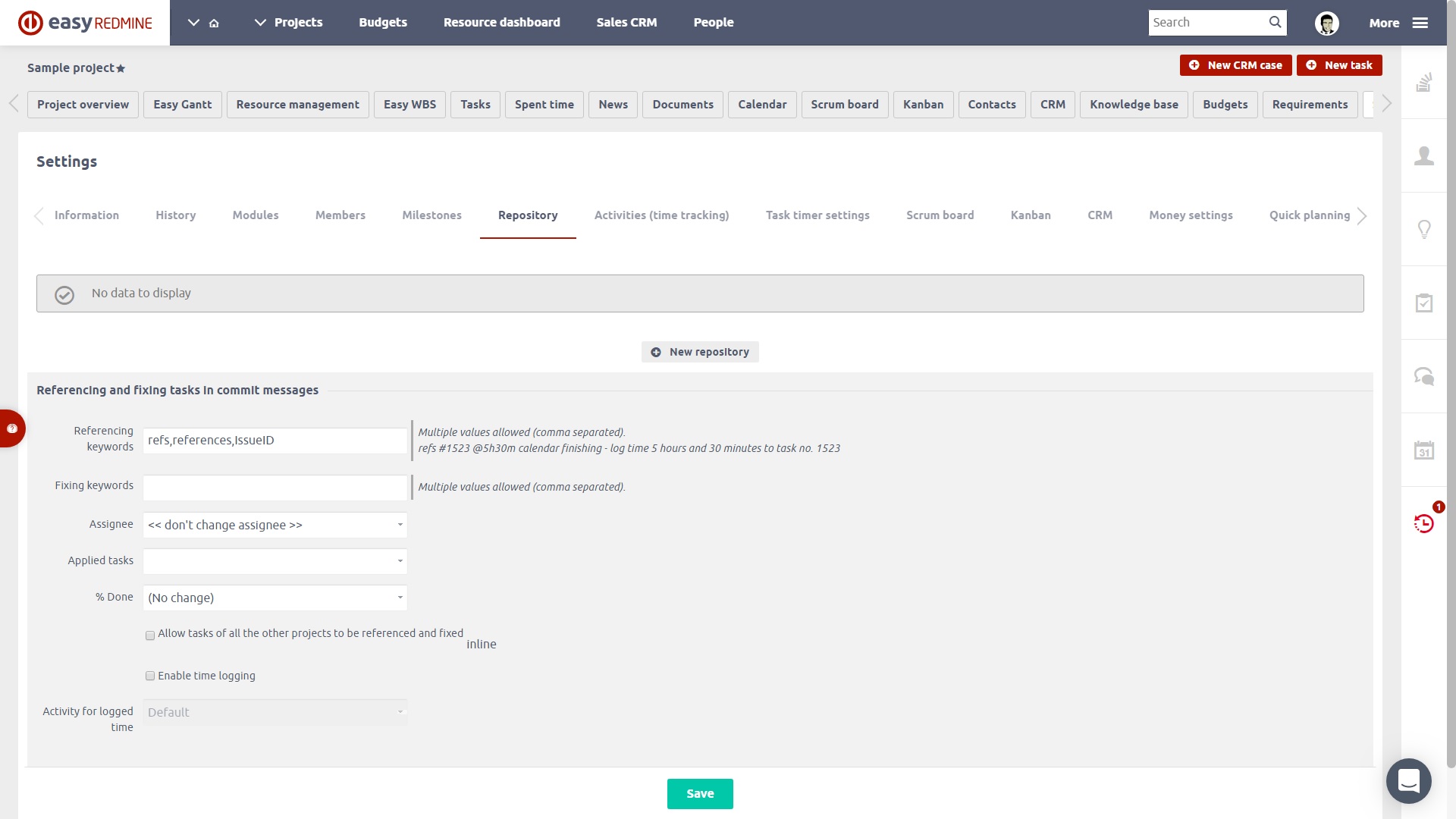Select the lightbulb icon in the right sidebar
The height and width of the screenshot is (819, 1456).
pyautogui.click(x=1424, y=228)
